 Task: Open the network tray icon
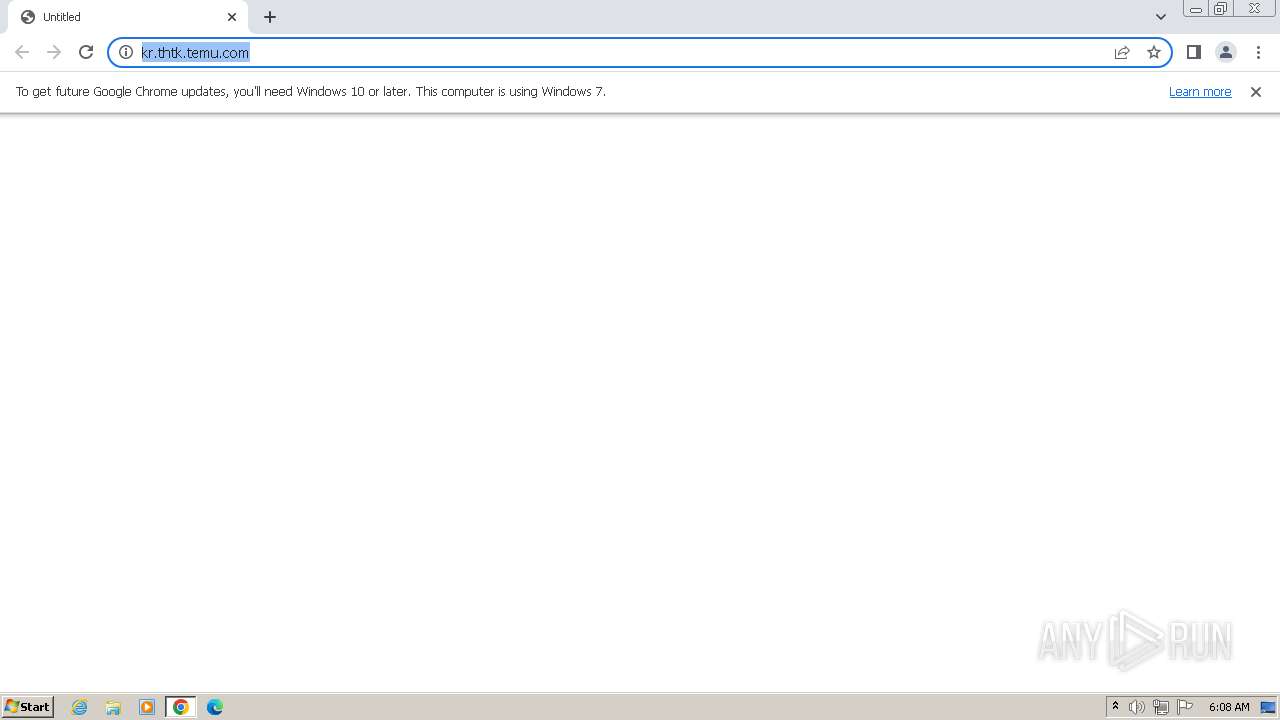(x=1161, y=707)
